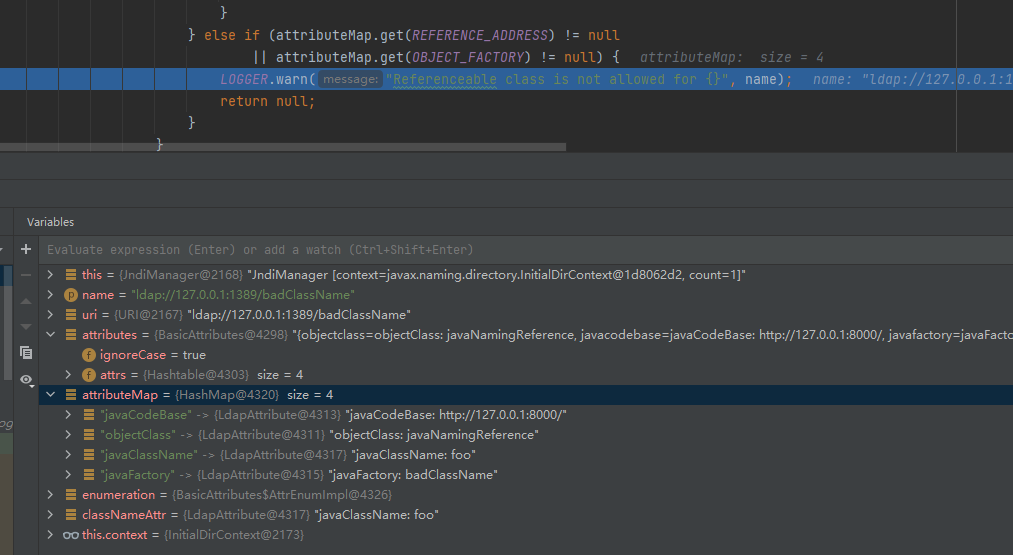Expand the 'enumeration' variable node

(50, 495)
